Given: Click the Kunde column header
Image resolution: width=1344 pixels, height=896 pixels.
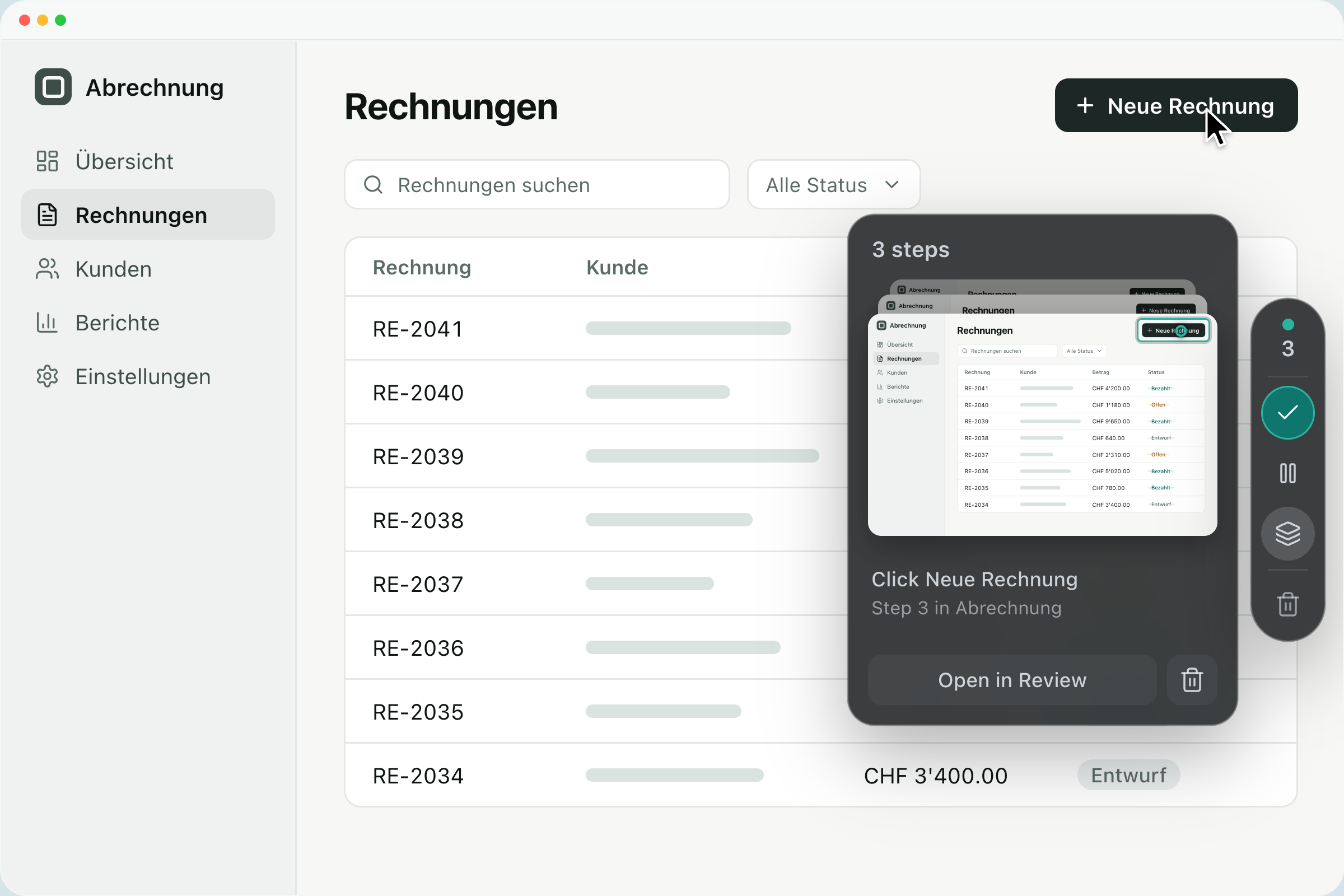Looking at the screenshot, I should [617, 268].
